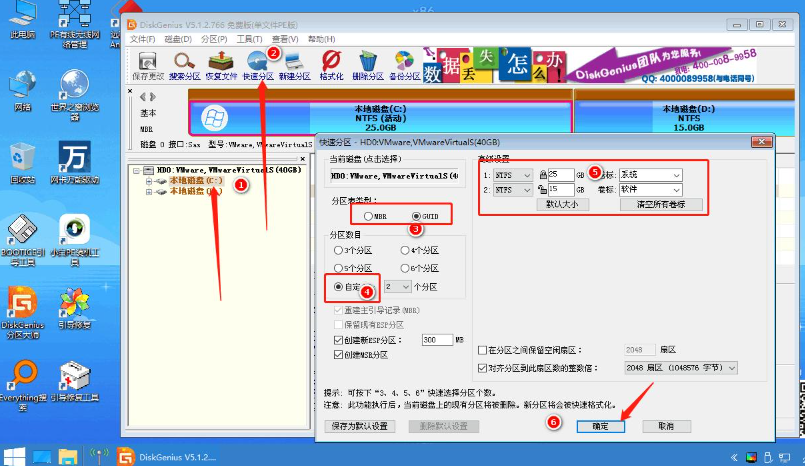Open custom partition count dropdown

tap(397, 287)
